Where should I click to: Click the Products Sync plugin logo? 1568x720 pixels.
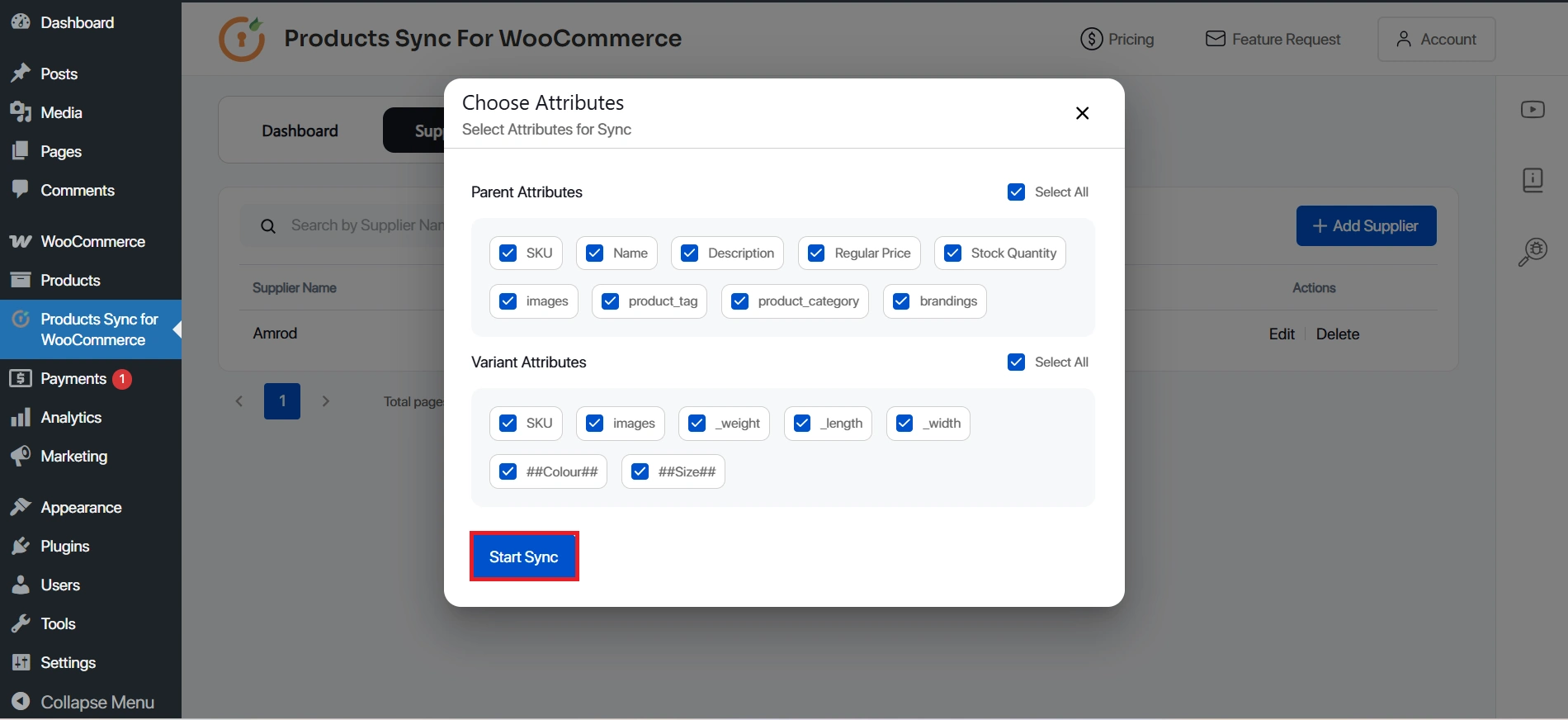coord(242,39)
